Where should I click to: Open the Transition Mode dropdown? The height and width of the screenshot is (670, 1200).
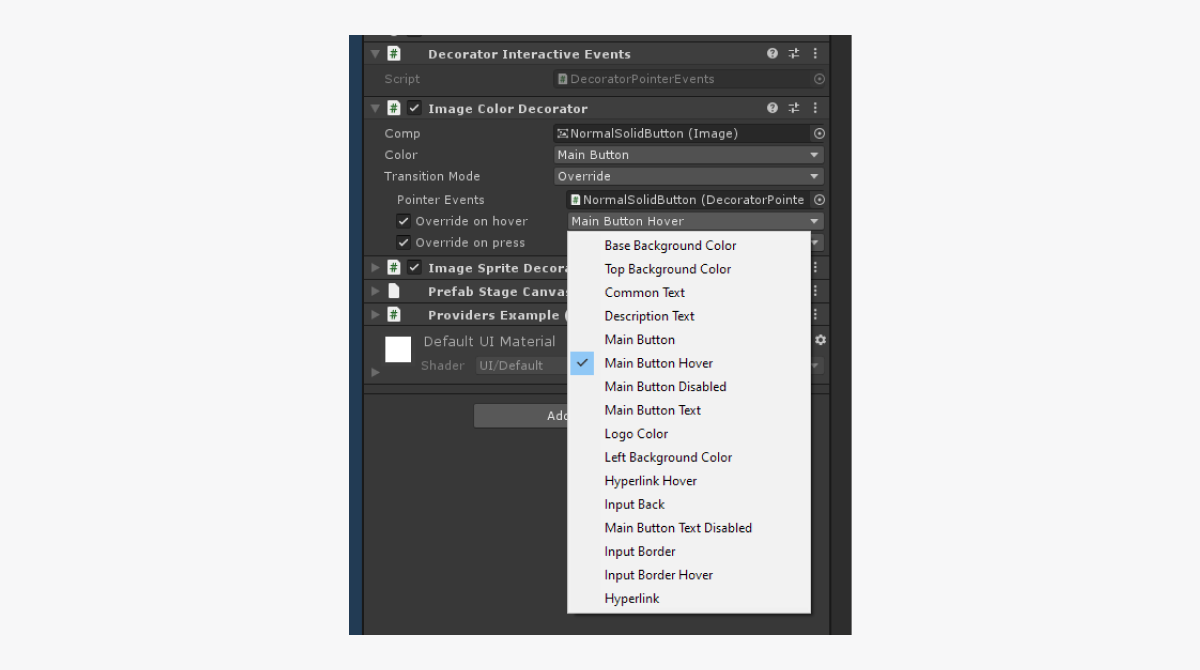coord(689,176)
